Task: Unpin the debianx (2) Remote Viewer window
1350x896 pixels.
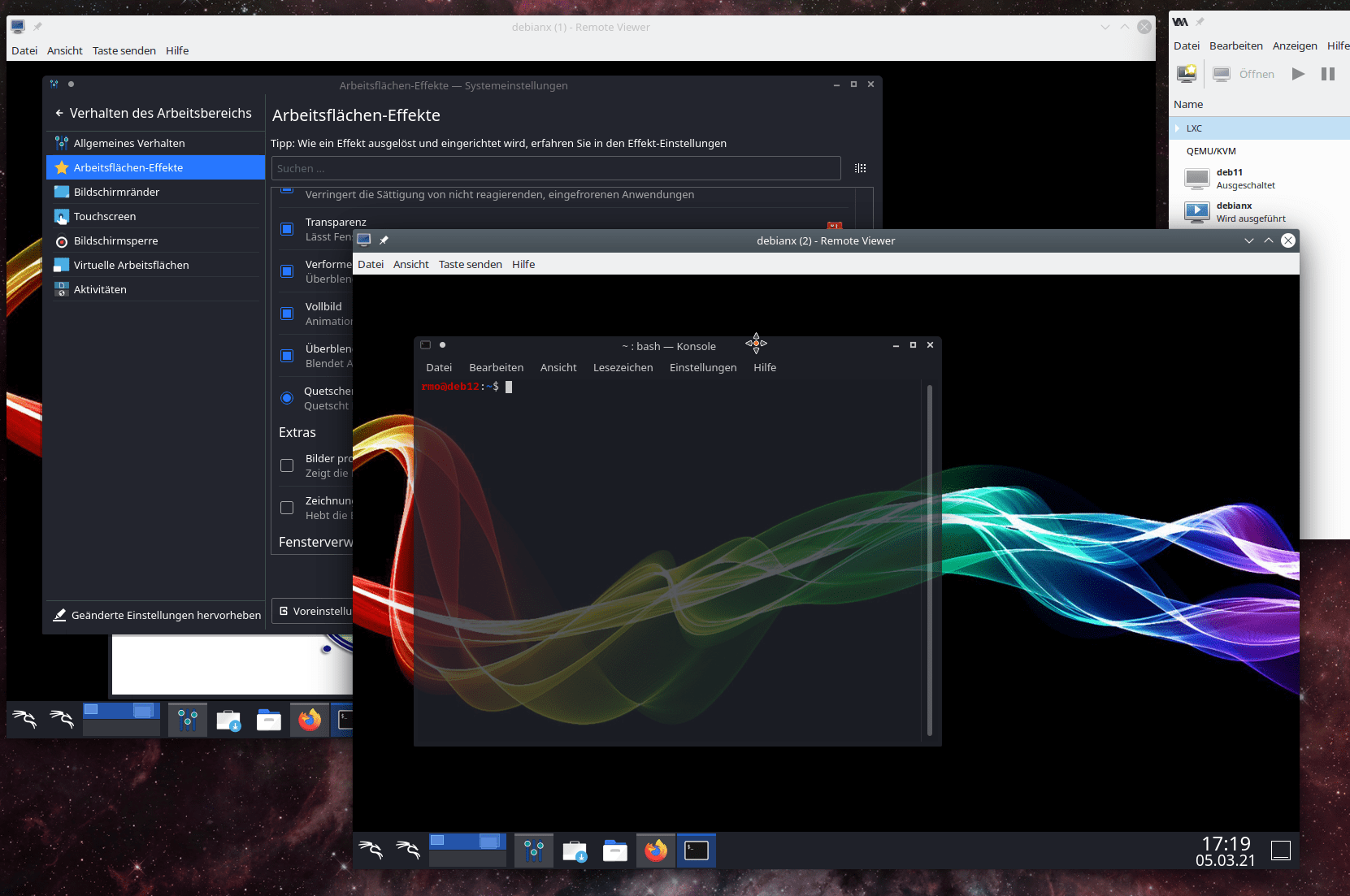Action: (x=384, y=240)
